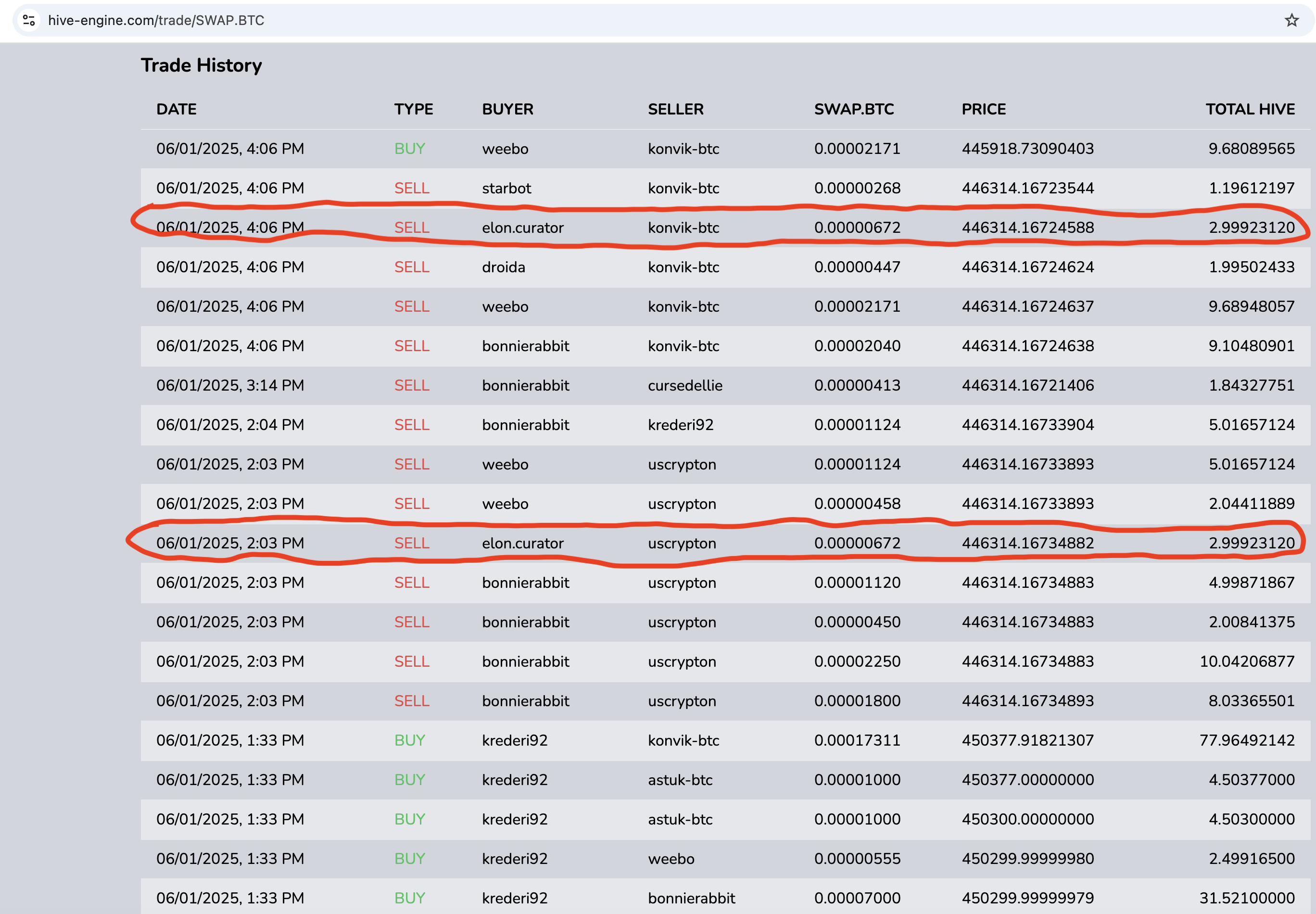1316x914 pixels.
Task: Click the DATE column header
Action: point(177,109)
